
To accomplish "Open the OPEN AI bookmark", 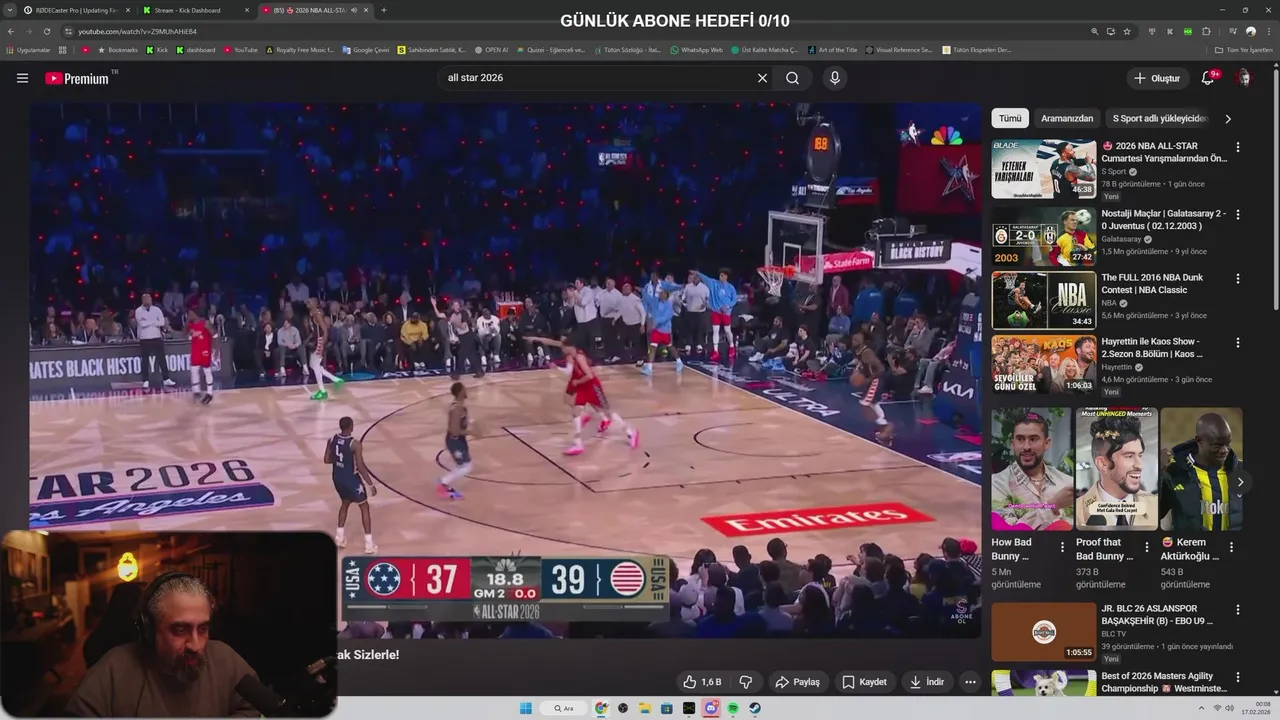I will coord(491,49).
